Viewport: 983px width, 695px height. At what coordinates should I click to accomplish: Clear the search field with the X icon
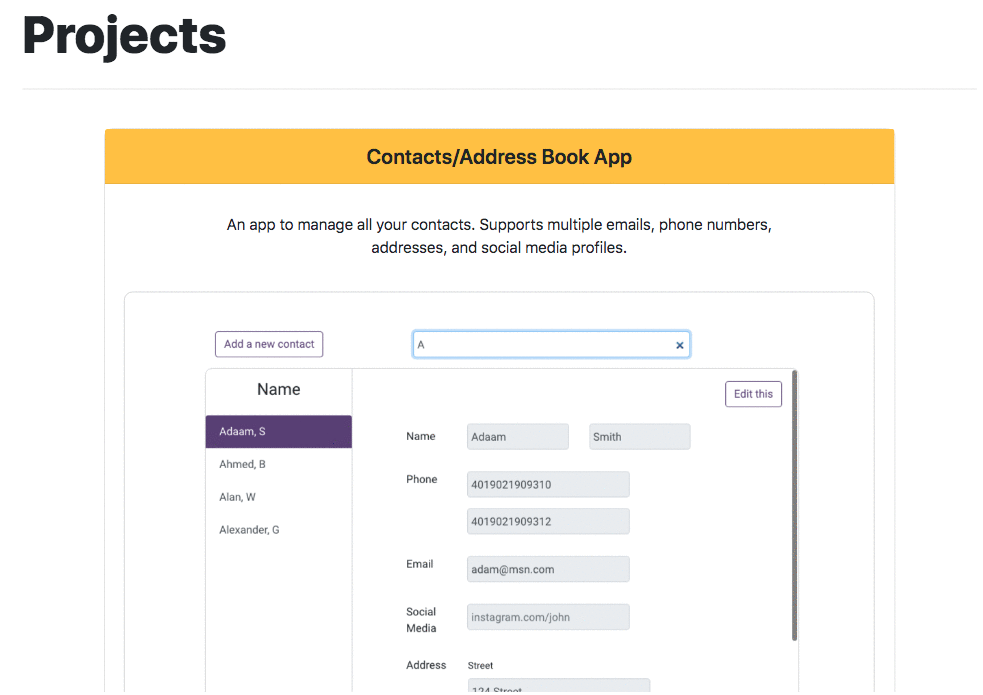point(680,345)
